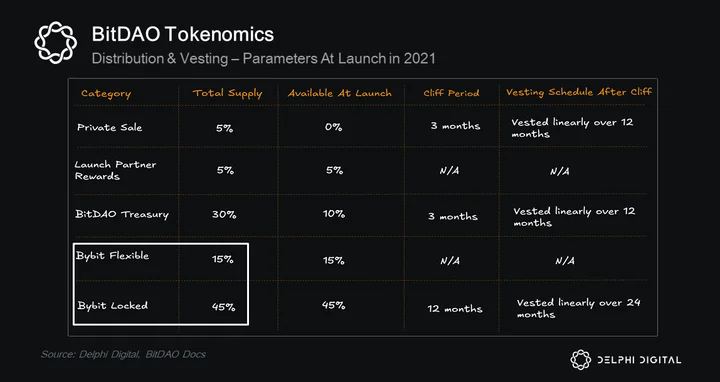The image size is (720, 382).
Task: Click the Distribution & Vesting subtitle
Action: [264, 59]
